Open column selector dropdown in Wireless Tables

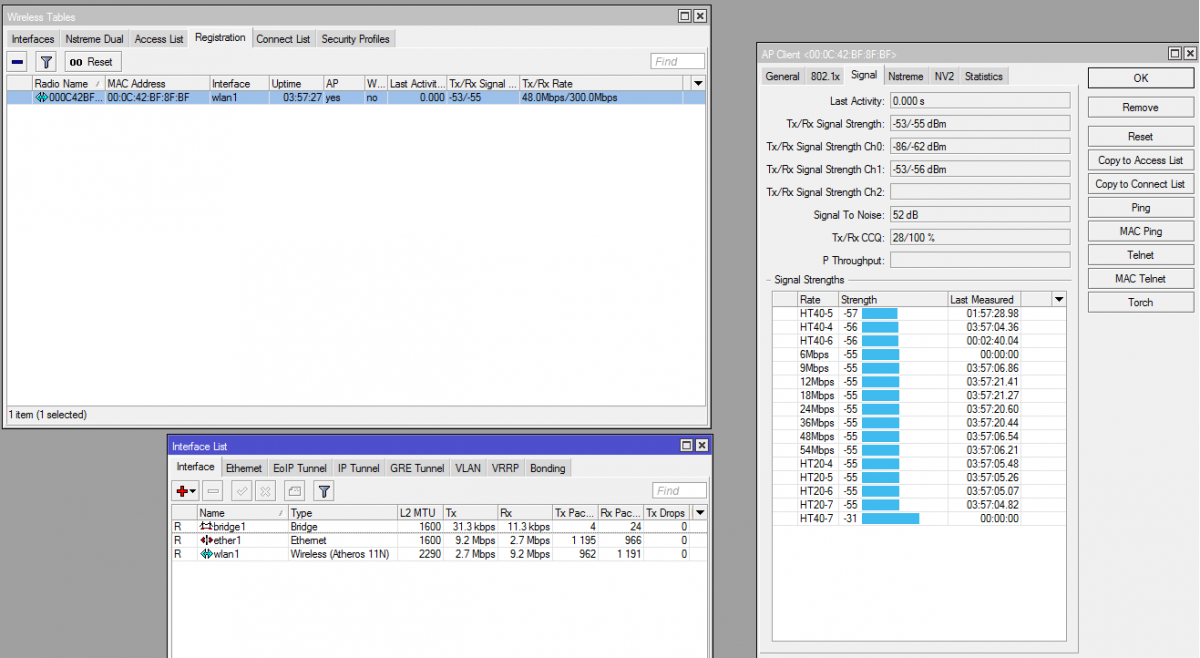point(698,84)
